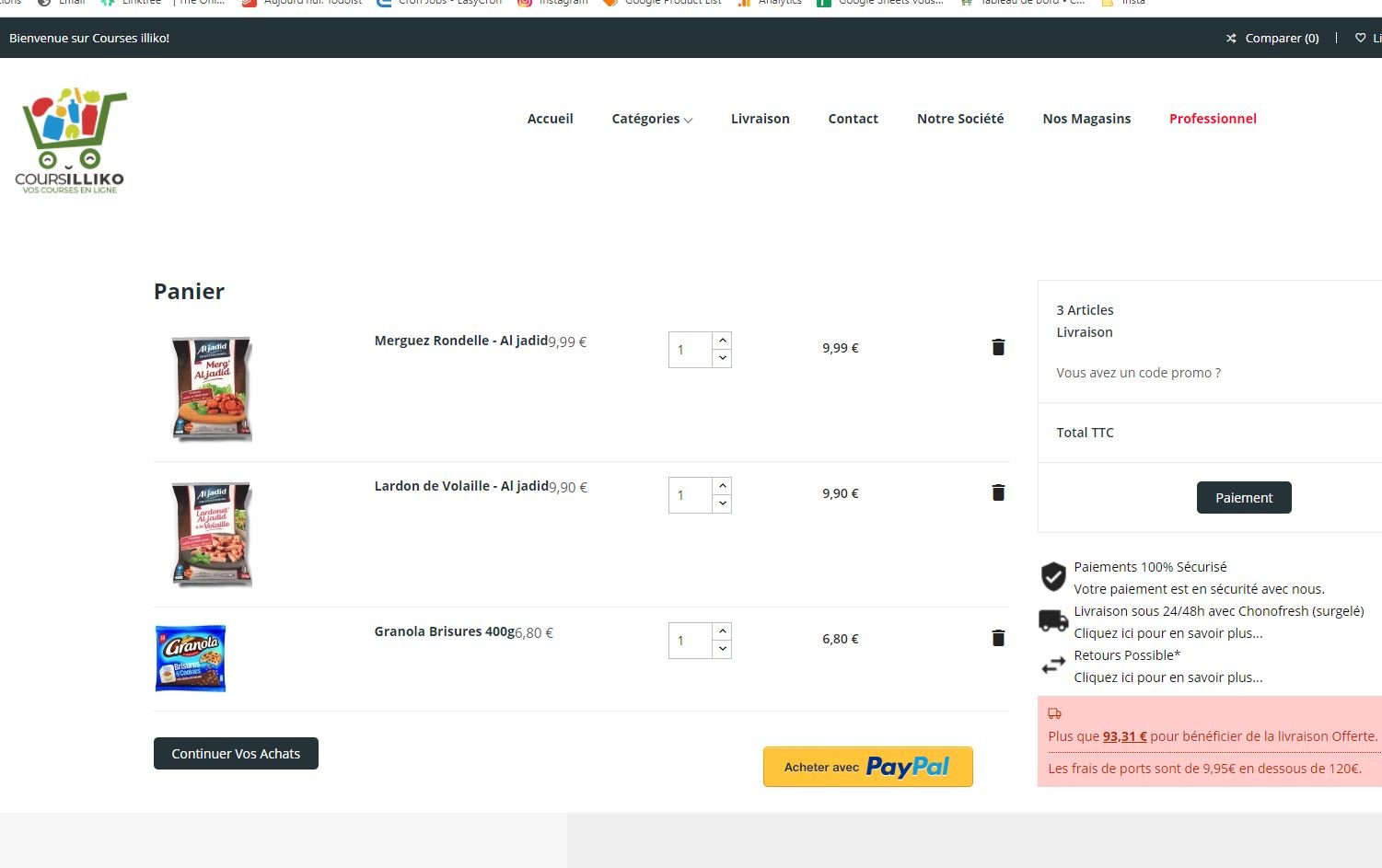Click the Paiement button
The height and width of the screenshot is (868, 1382).
(x=1244, y=497)
